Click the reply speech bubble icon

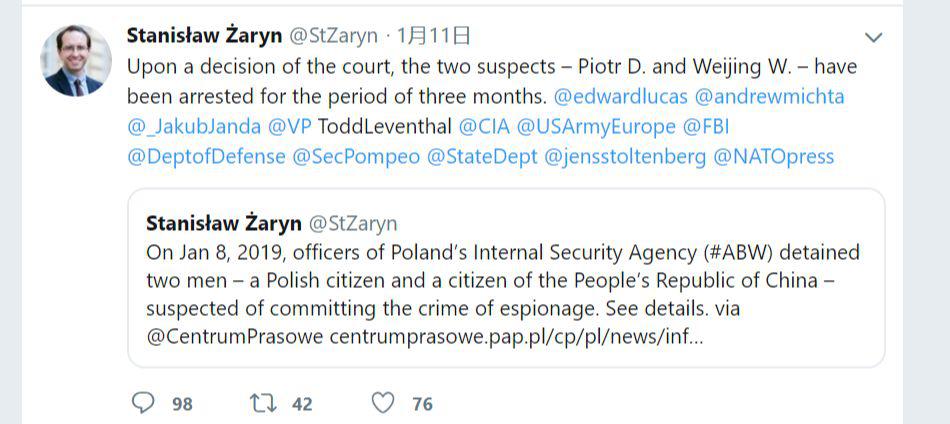(144, 403)
